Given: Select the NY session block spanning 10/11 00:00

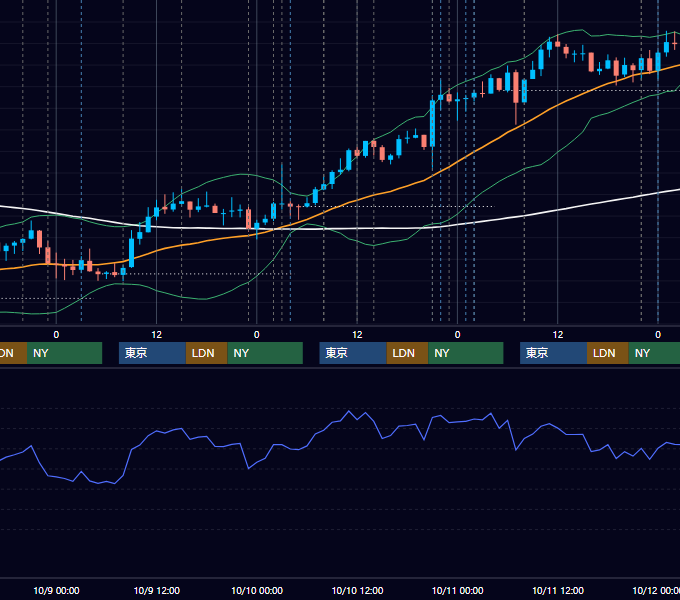Looking at the screenshot, I should [x=466, y=353].
